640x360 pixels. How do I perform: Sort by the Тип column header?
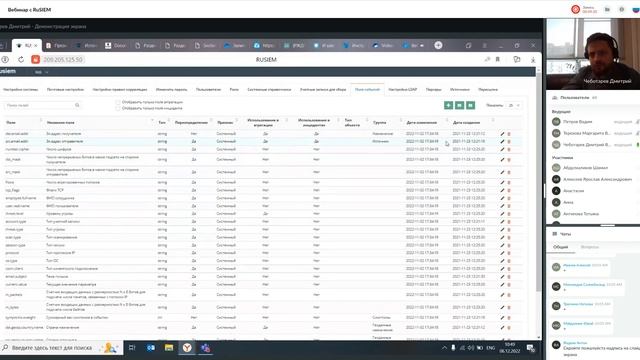point(162,122)
